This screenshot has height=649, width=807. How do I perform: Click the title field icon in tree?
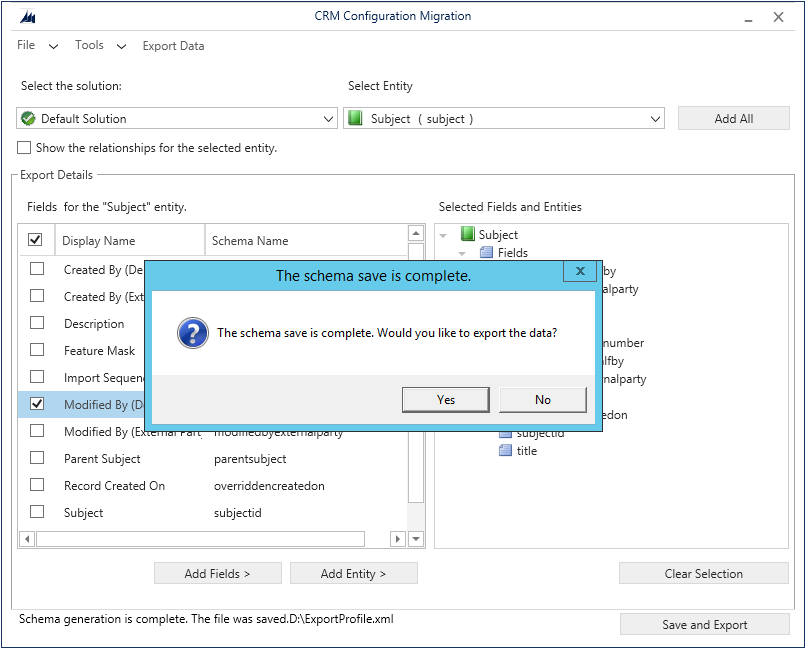[505, 451]
